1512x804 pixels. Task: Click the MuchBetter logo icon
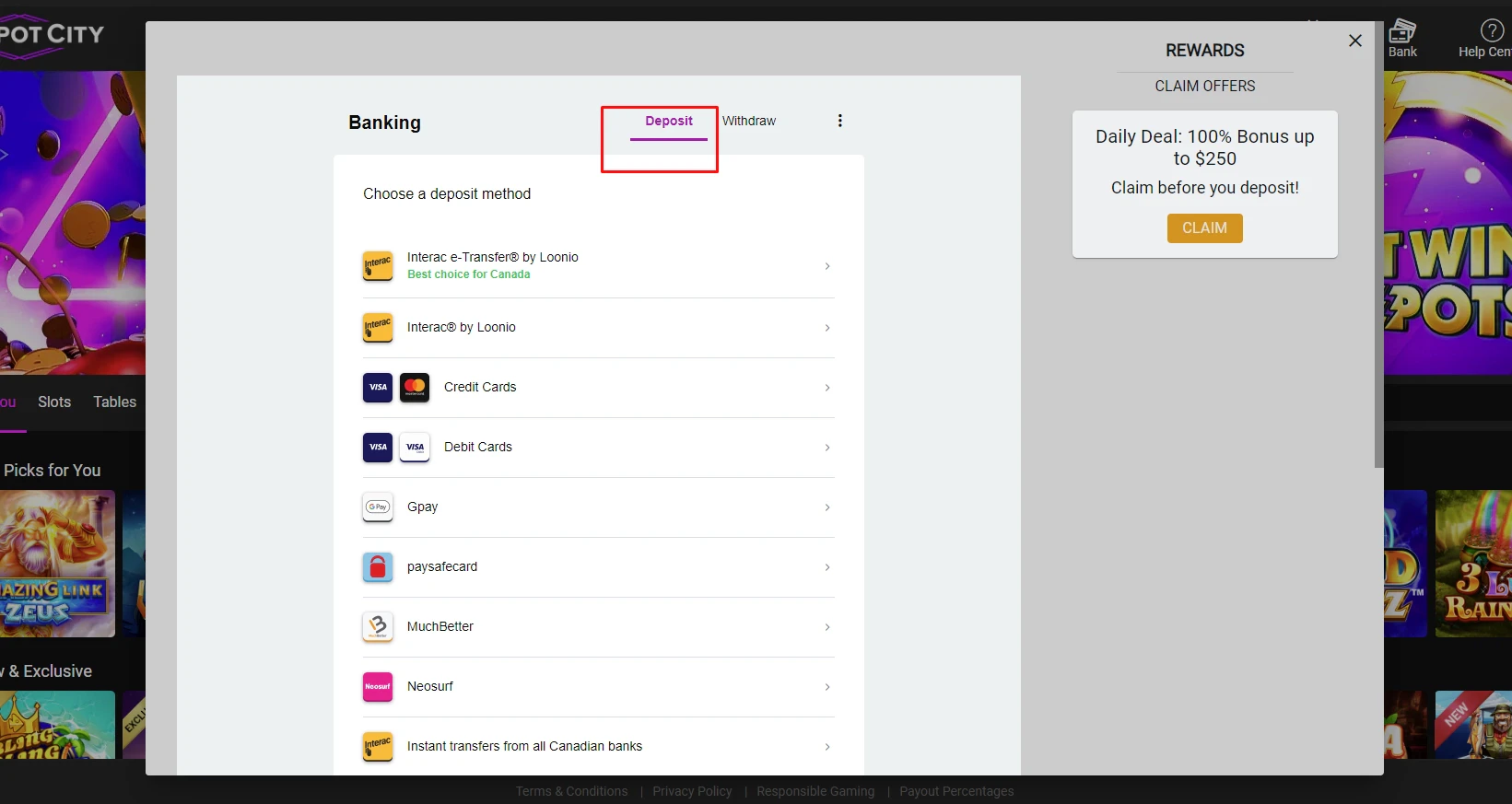pos(378,626)
